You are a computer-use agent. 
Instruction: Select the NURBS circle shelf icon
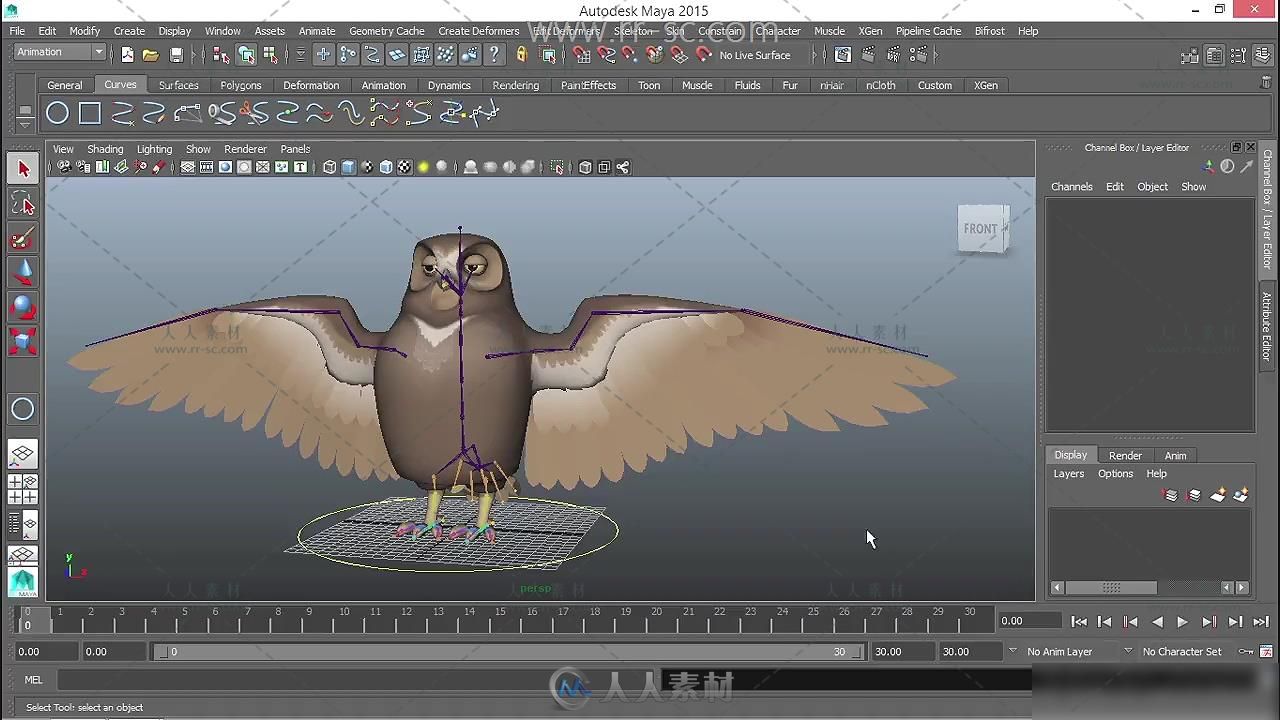tap(58, 114)
